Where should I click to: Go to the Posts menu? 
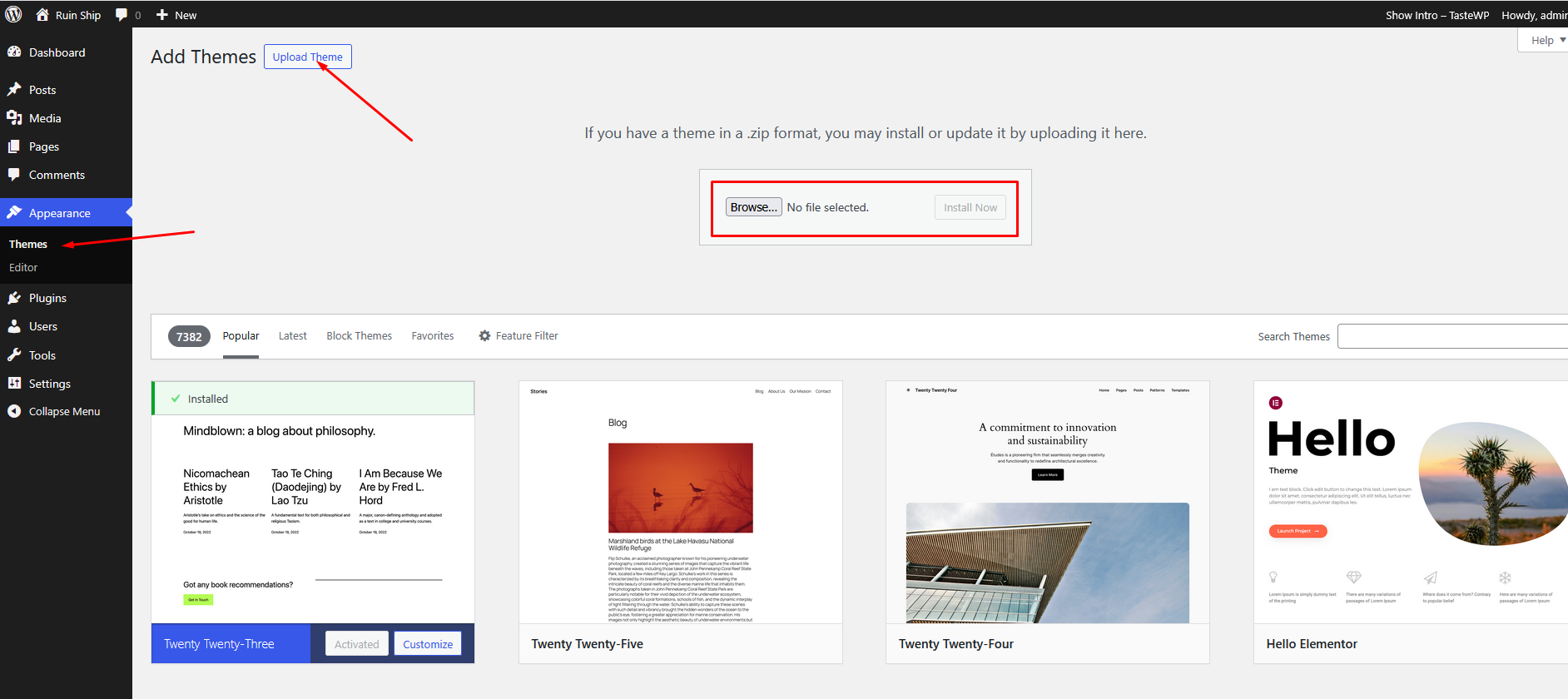point(66,90)
